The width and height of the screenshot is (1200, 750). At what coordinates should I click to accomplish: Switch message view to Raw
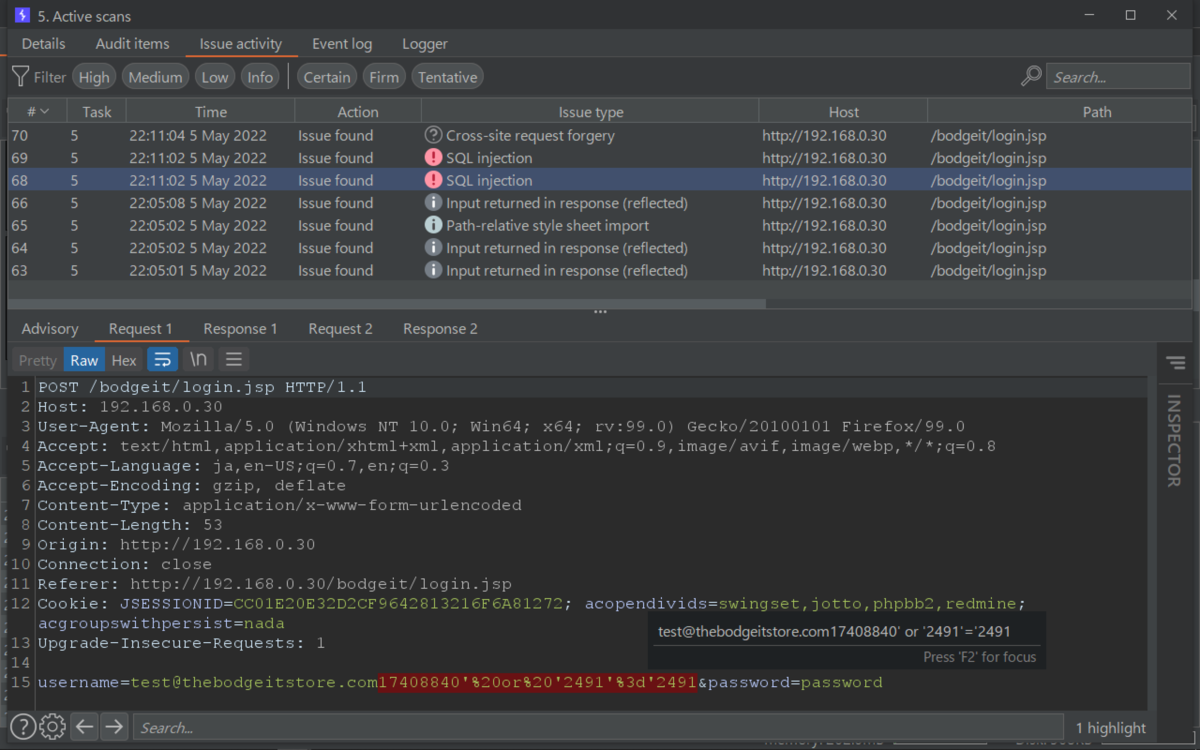click(84, 360)
